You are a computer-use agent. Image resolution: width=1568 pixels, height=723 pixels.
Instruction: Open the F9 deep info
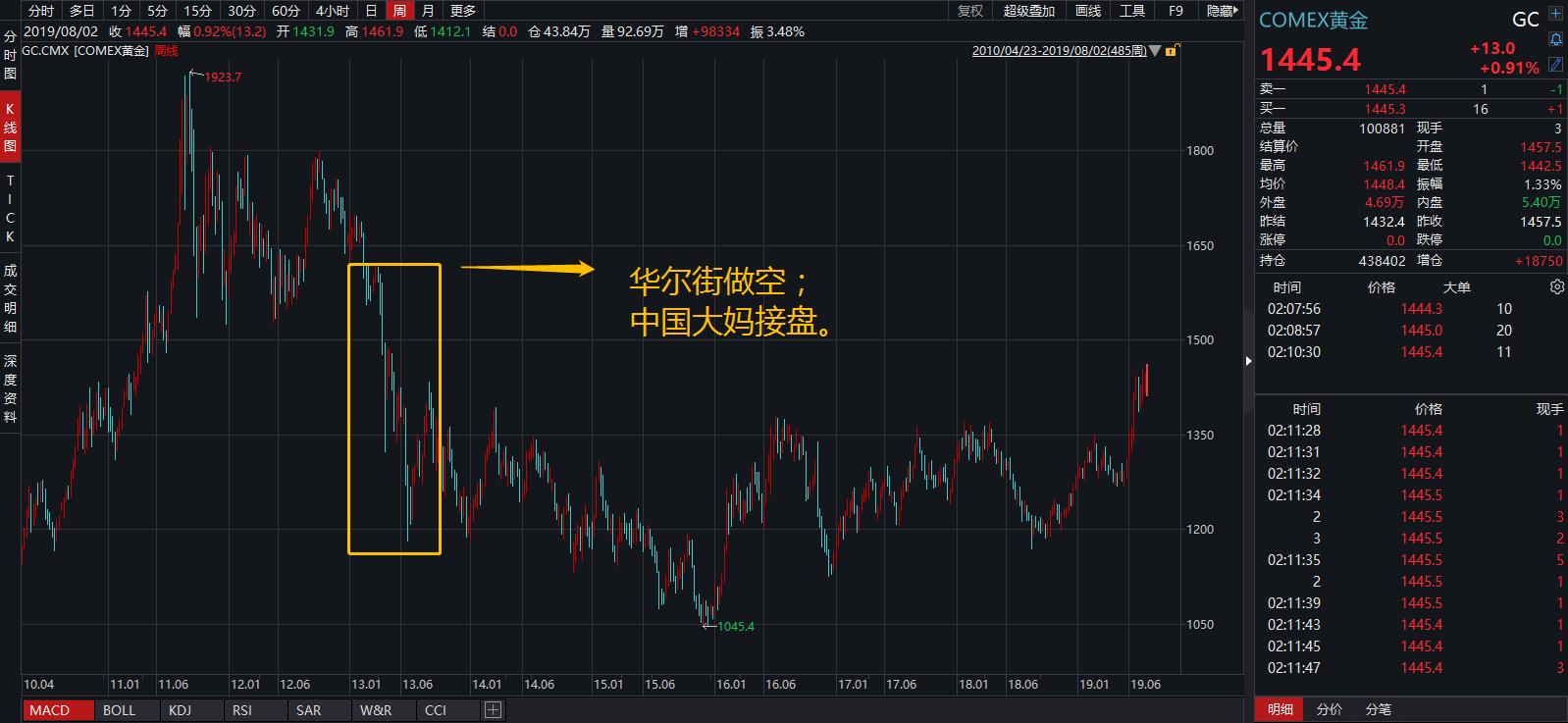[1176, 11]
